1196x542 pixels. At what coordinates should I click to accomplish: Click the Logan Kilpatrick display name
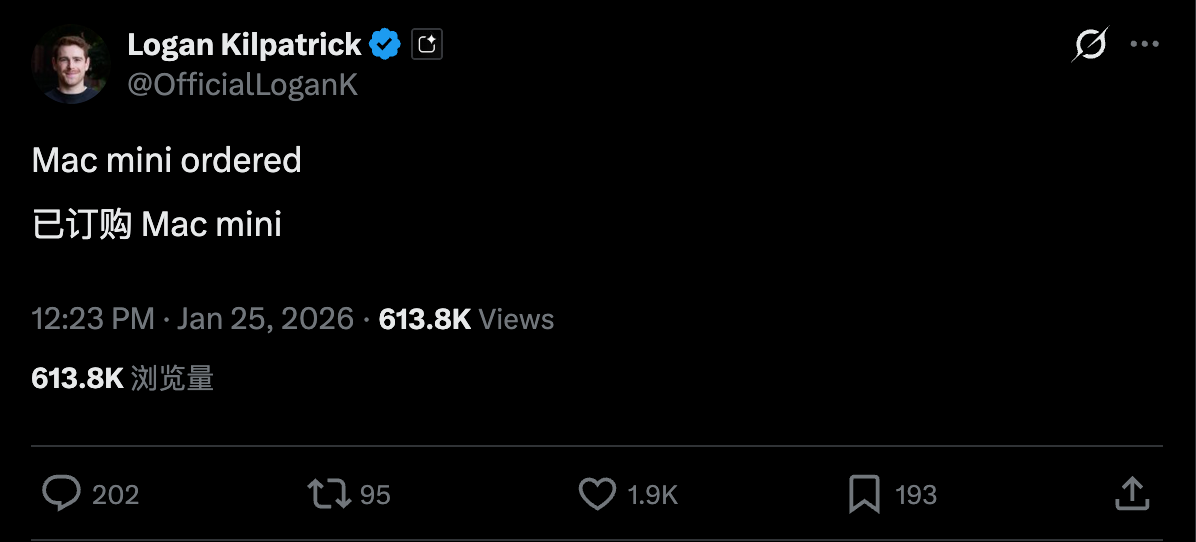244,45
